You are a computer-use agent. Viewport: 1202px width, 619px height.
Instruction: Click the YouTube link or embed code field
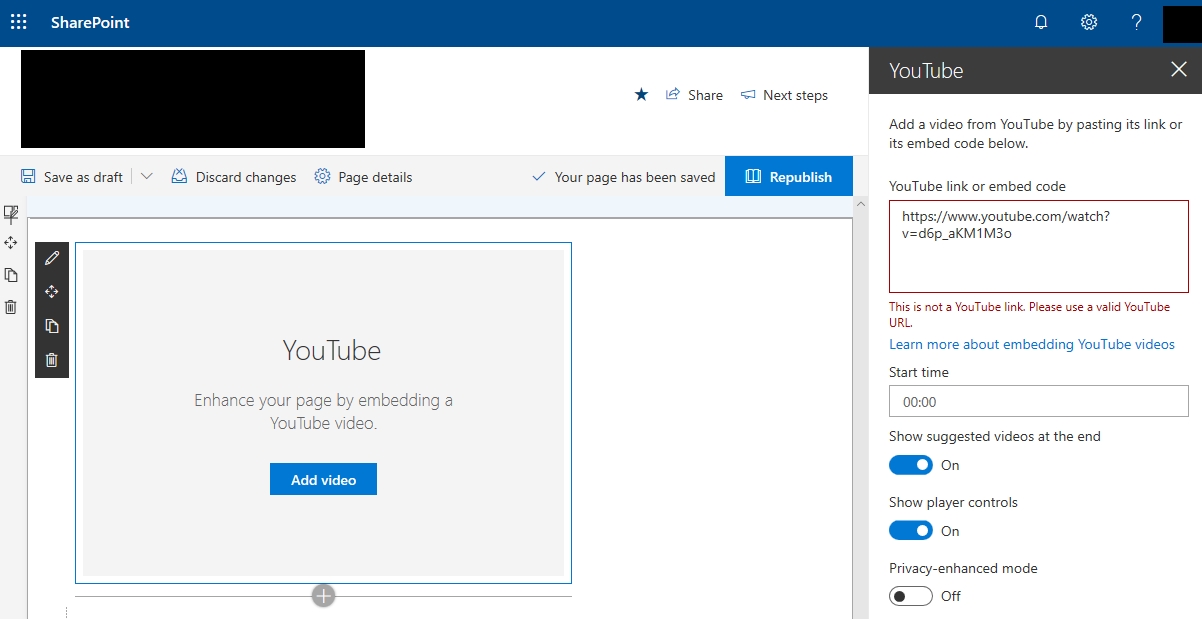(x=1039, y=246)
